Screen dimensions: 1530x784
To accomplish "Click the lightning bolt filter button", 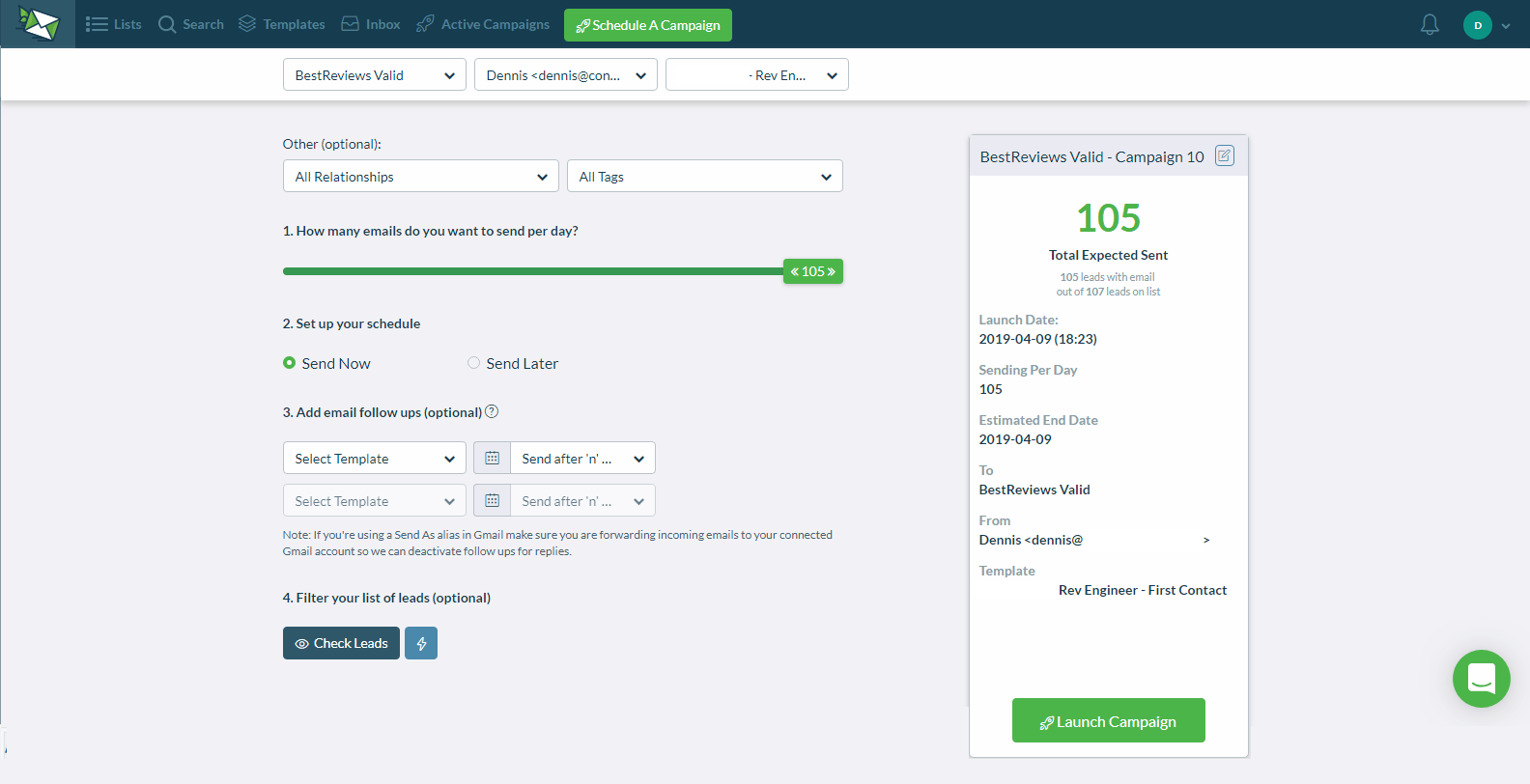I will 421,643.
